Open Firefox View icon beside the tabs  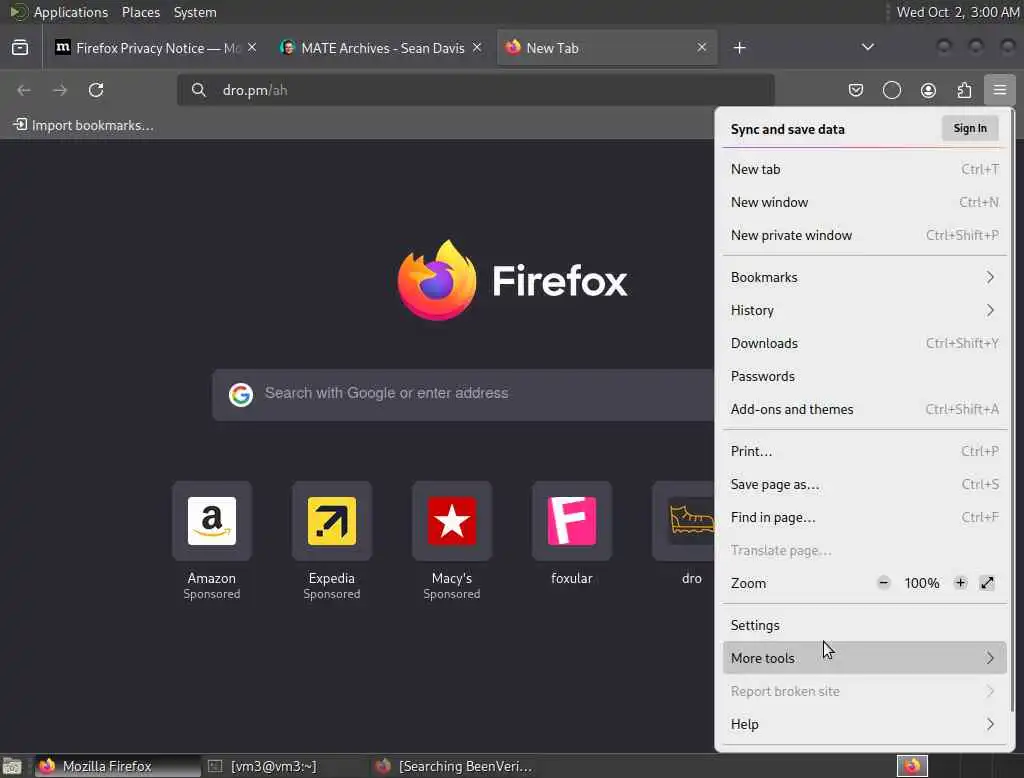20,48
